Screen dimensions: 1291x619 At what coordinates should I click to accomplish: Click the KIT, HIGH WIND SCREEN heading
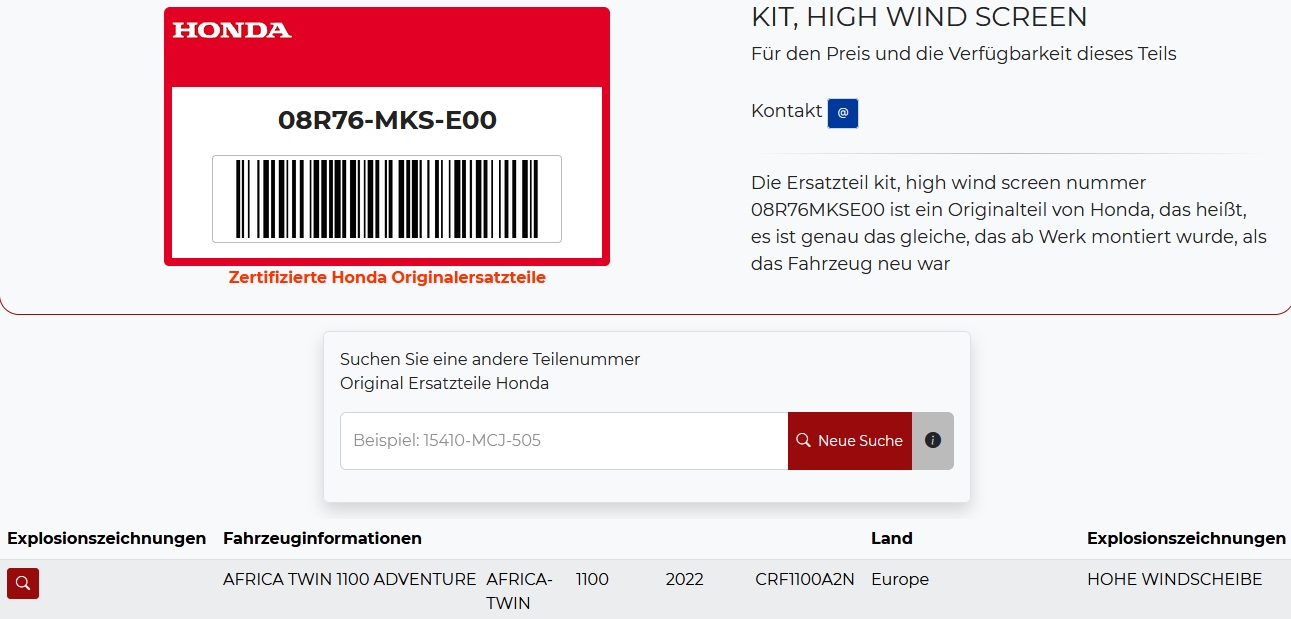coord(918,17)
